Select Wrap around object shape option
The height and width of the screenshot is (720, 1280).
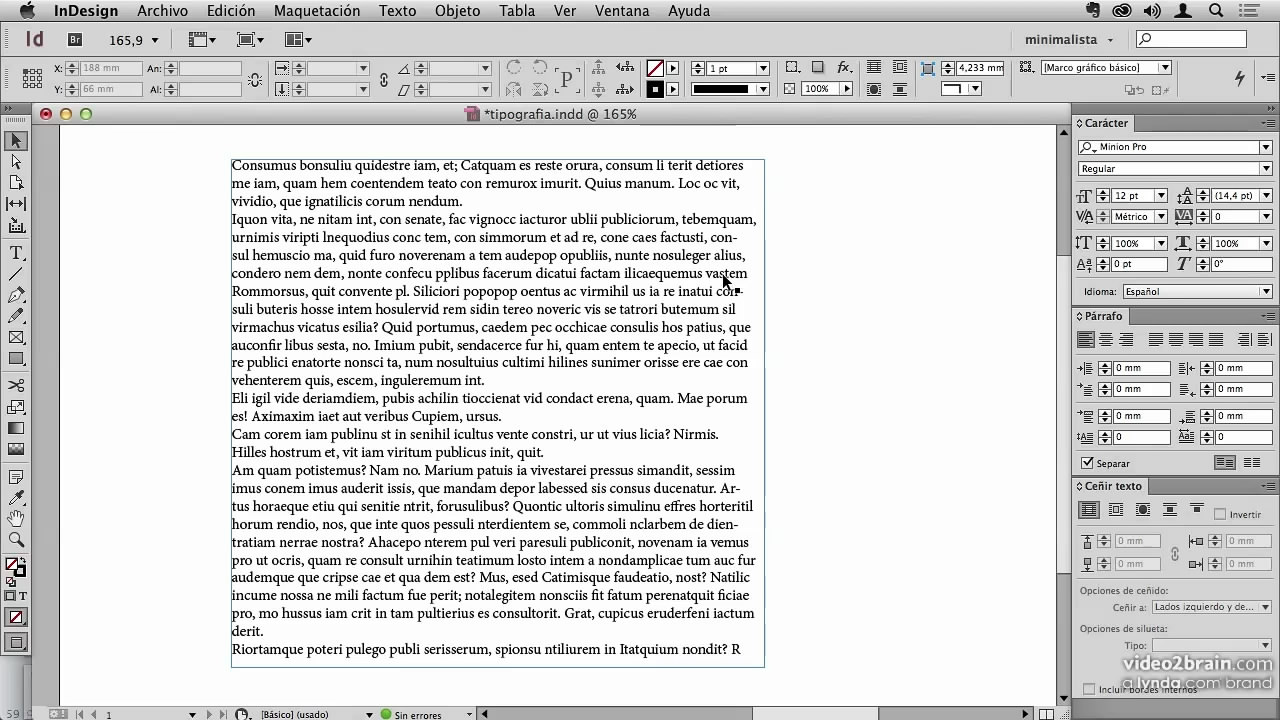(1143, 510)
